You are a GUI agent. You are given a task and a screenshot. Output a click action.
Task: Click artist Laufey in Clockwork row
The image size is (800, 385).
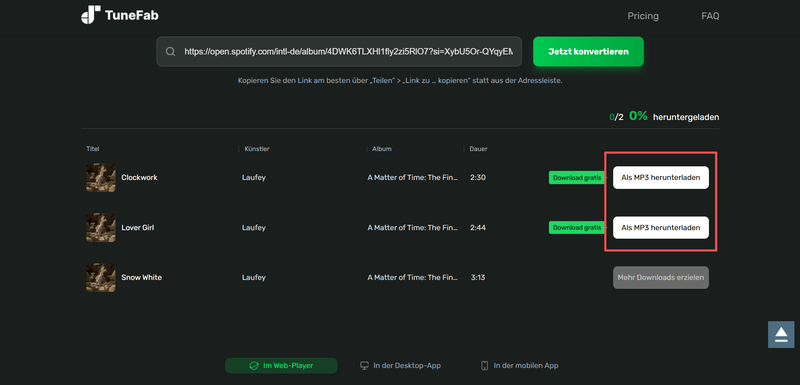click(254, 177)
